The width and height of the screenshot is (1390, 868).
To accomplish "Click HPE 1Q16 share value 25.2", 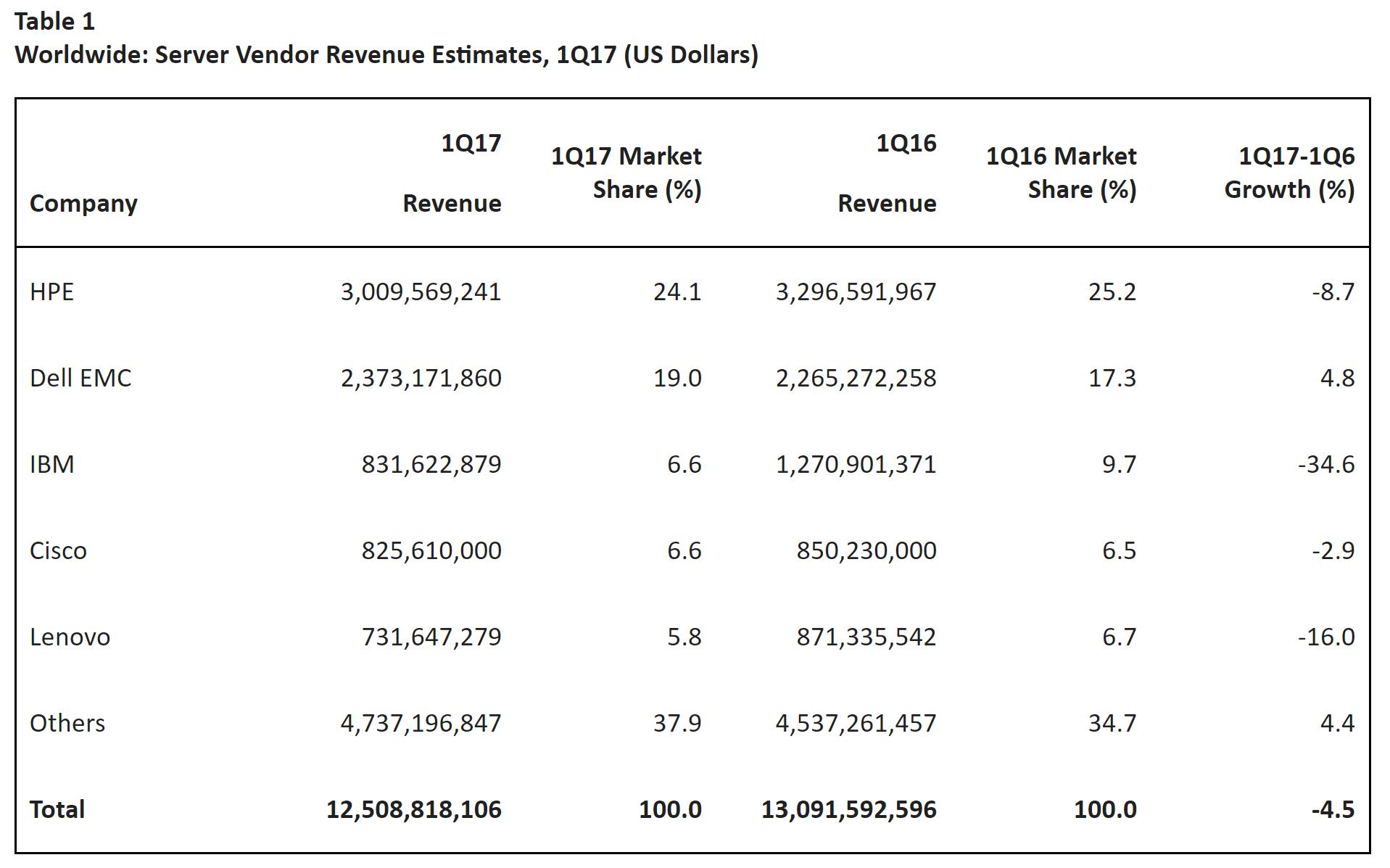I will (x=1112, y=292).
